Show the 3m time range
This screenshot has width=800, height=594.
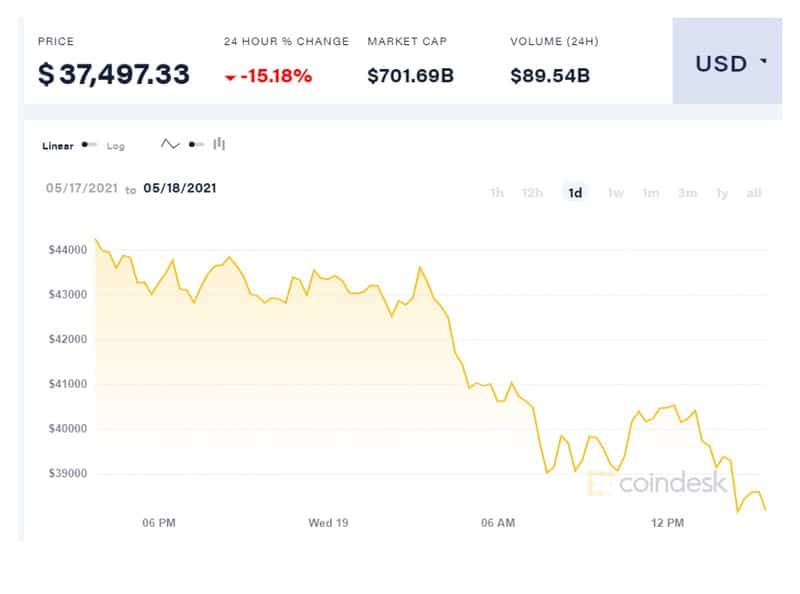687,193
